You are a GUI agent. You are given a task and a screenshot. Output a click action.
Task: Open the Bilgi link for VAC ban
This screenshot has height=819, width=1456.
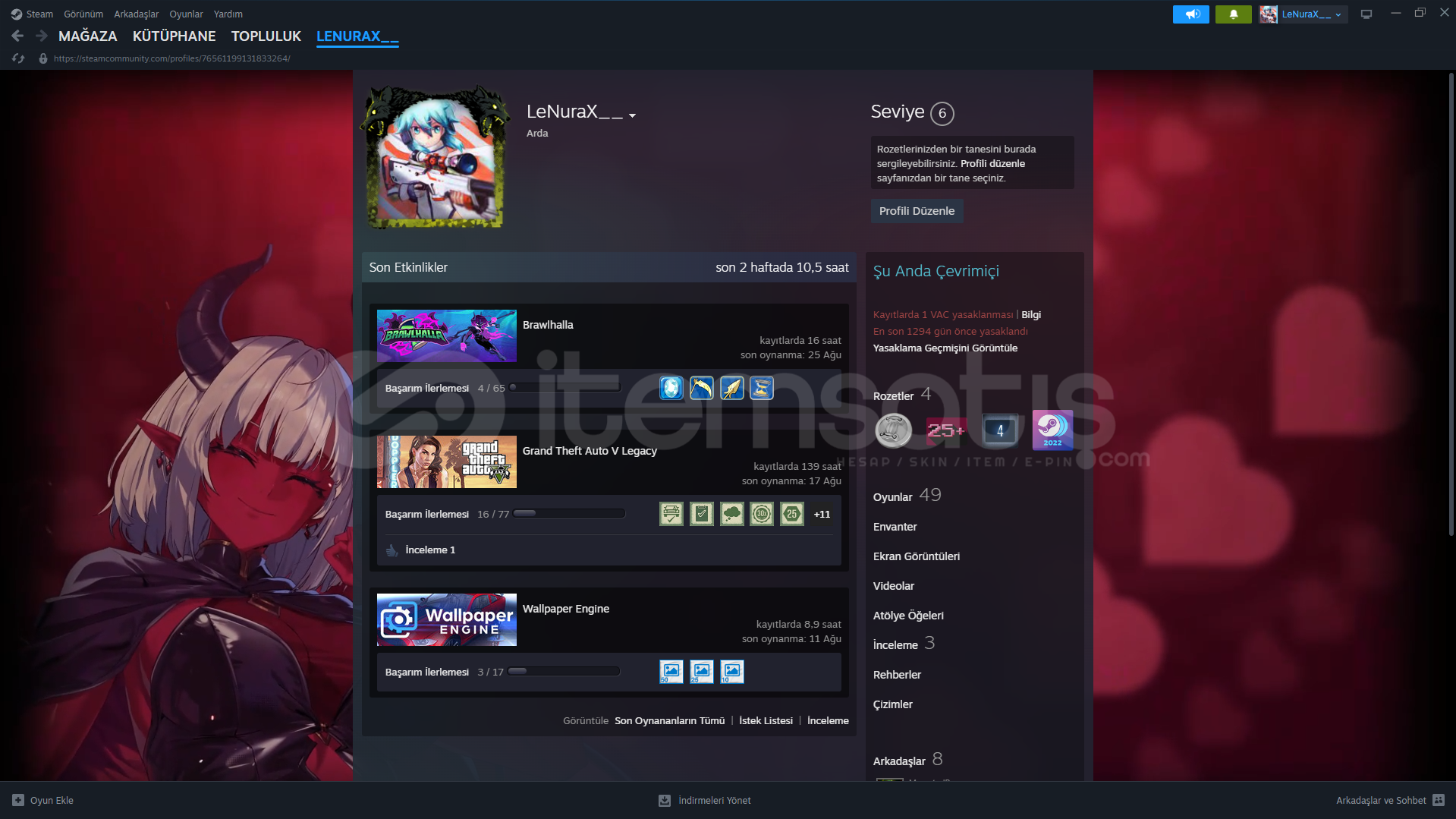pos(1031,314)
